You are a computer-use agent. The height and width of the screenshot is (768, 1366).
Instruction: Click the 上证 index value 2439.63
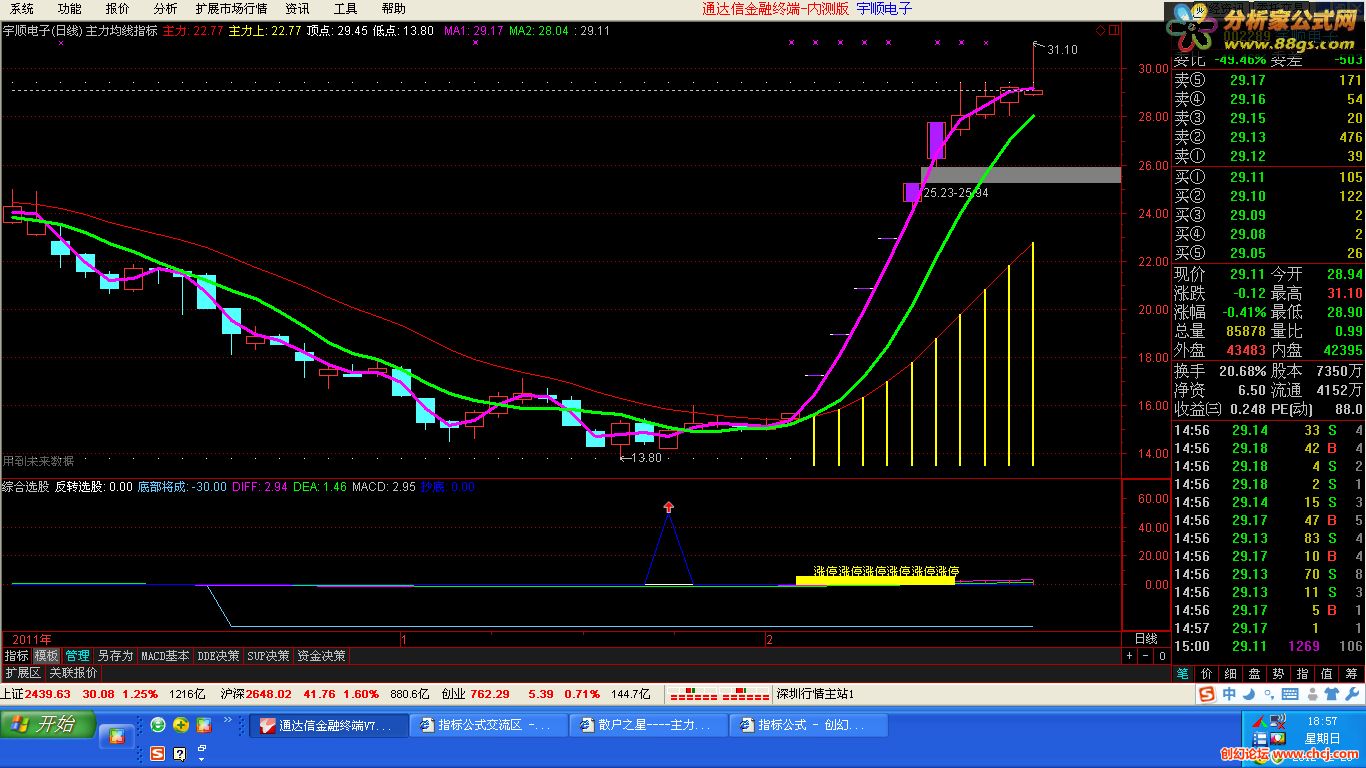48,694
